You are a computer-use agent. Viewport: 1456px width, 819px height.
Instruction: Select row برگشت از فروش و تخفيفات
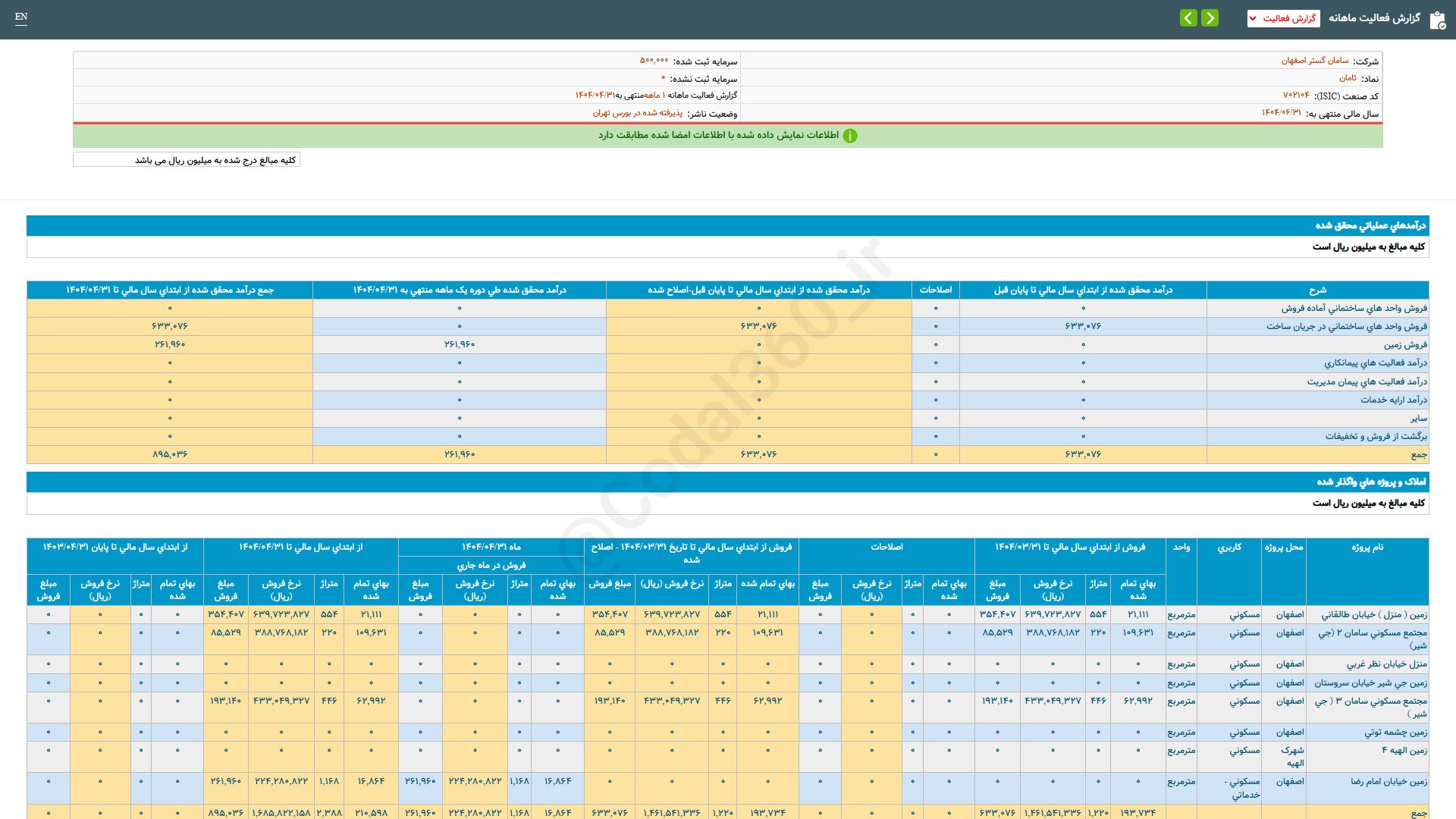point(1376,437)
